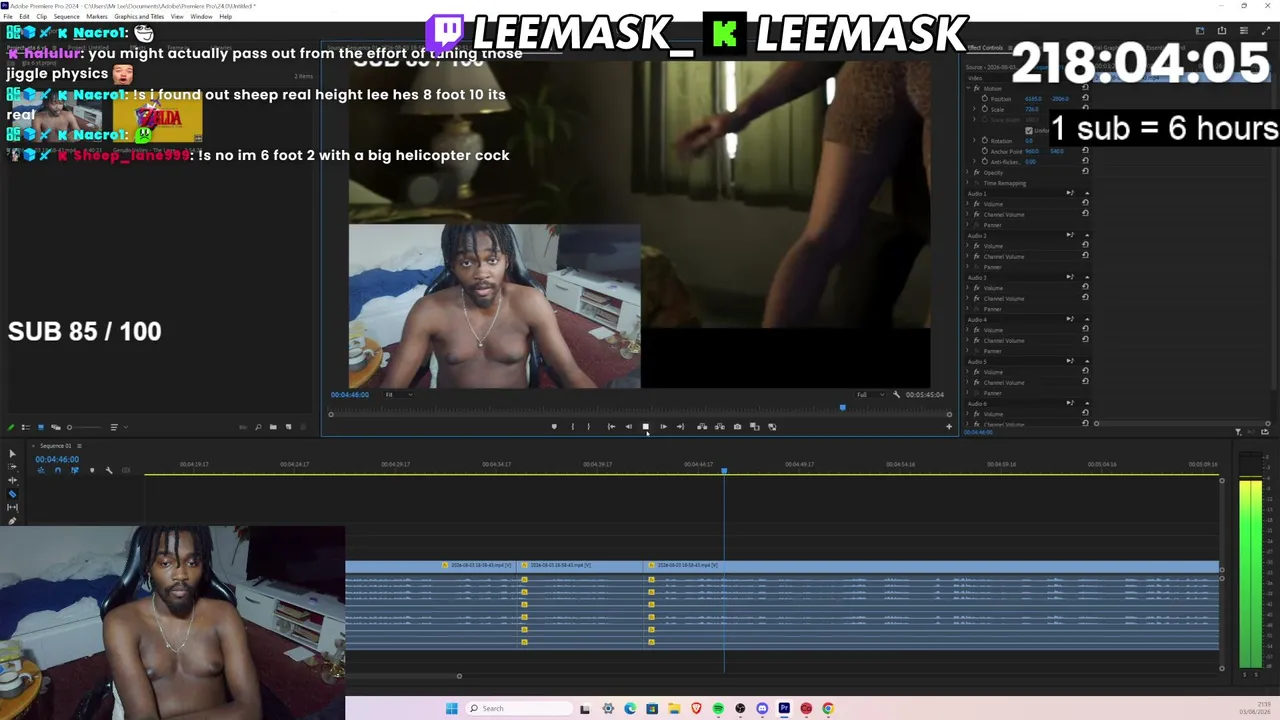
Task: Open the Fit zoom level dropdown
Action: 397,395
